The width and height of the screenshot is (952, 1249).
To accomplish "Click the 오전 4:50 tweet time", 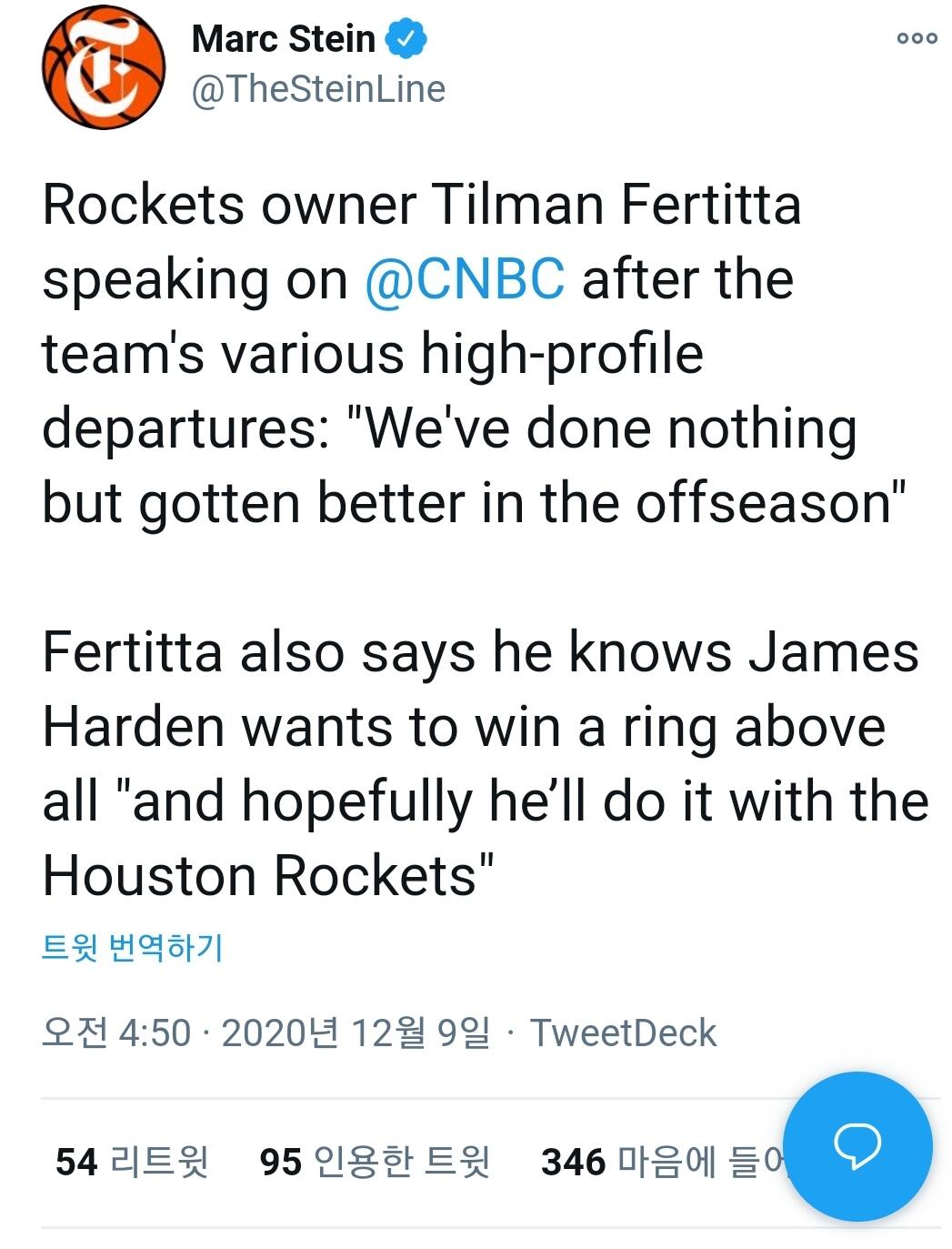I will 116,1033.
